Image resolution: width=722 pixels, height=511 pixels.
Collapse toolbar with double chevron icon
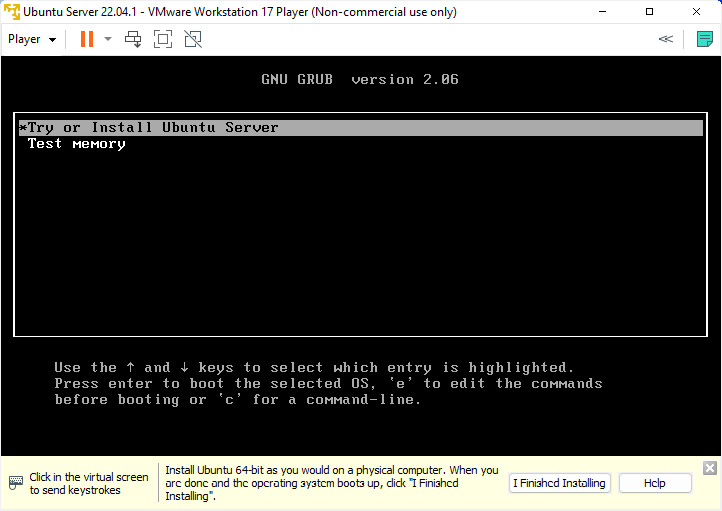click(665, 39)
